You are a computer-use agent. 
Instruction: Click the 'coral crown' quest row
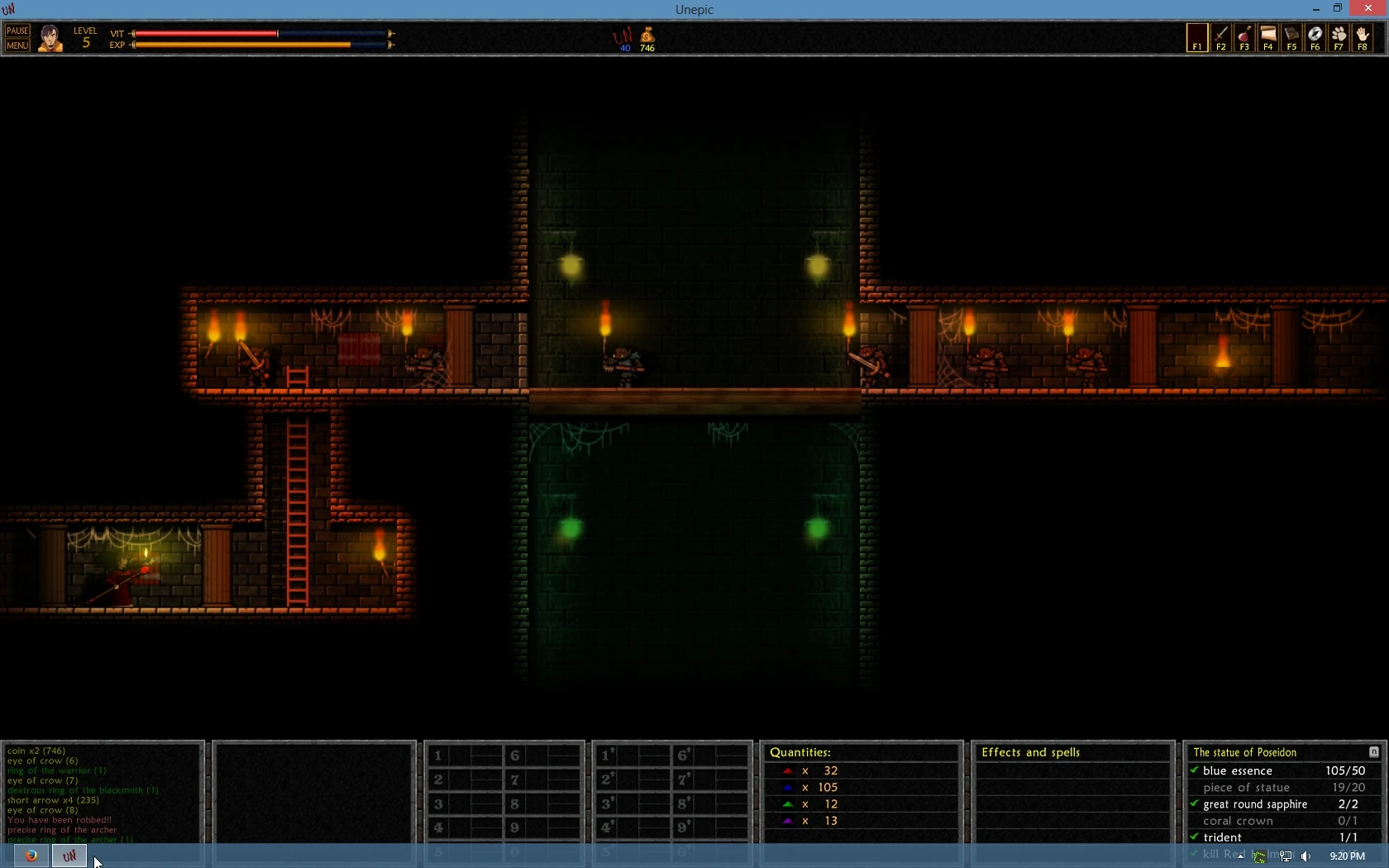click(x=1284, y=821)
